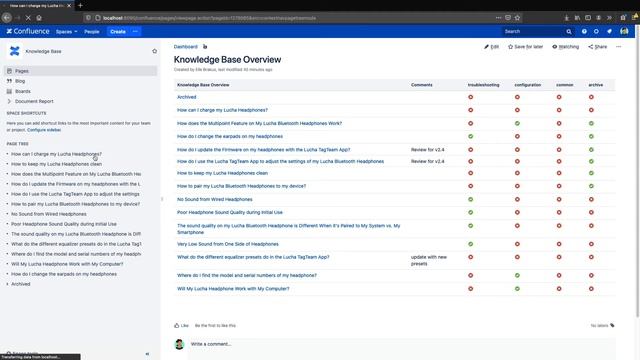The image size is (640, 360).
Task: Toggle the Watching eye button
Action: tap(565, 47)
